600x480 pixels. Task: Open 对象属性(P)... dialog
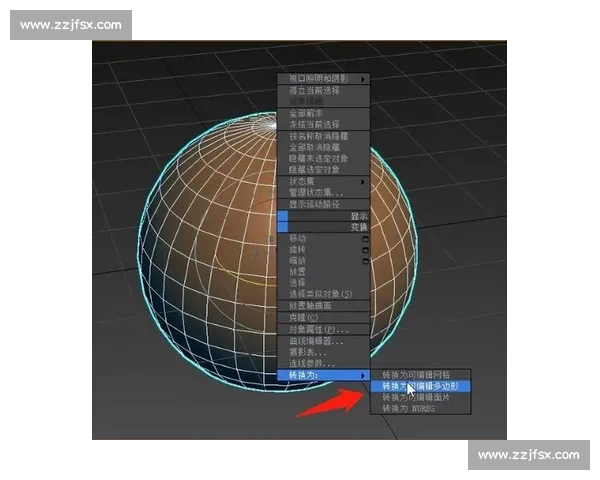pos(317,328)
